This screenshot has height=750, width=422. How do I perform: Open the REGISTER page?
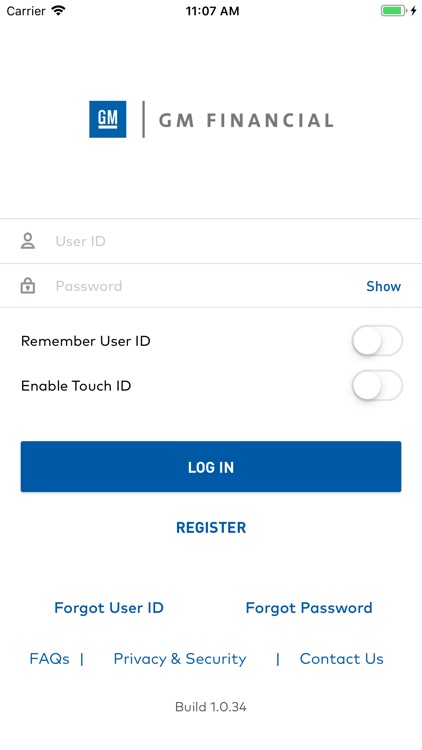click(211, 527)
